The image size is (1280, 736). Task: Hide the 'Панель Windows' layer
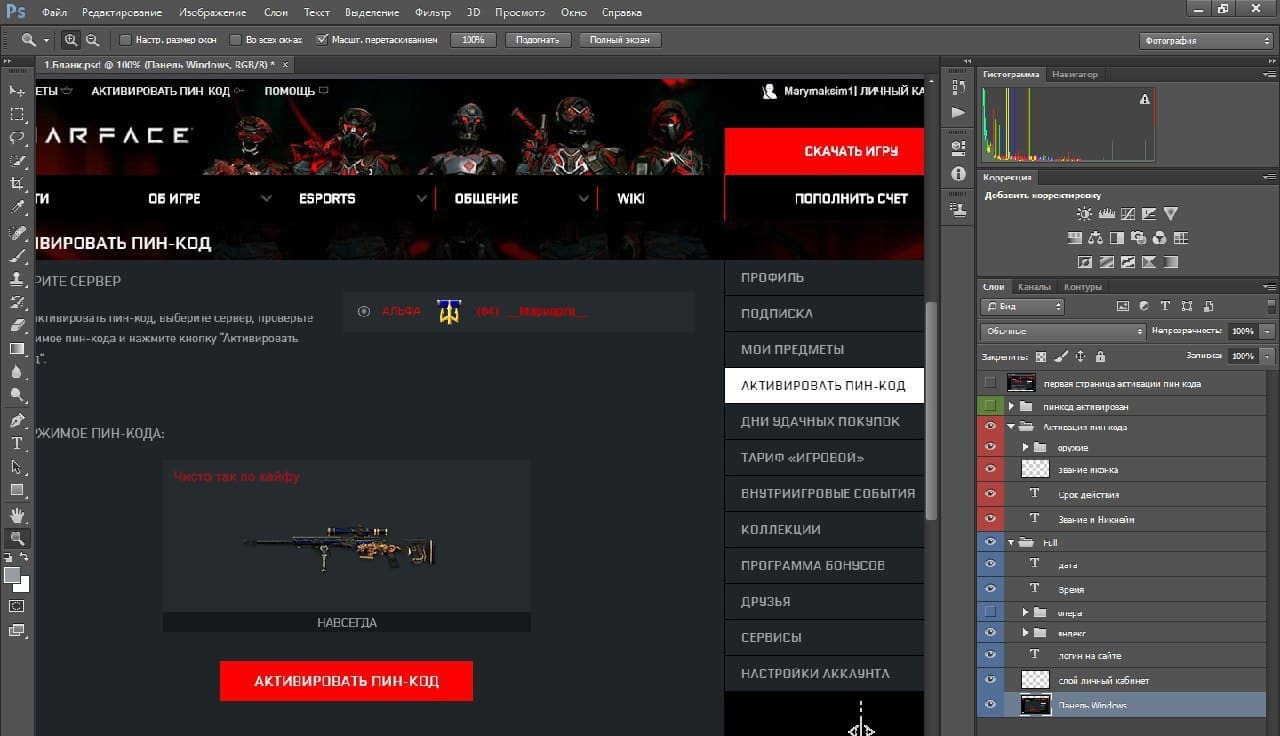990,705
